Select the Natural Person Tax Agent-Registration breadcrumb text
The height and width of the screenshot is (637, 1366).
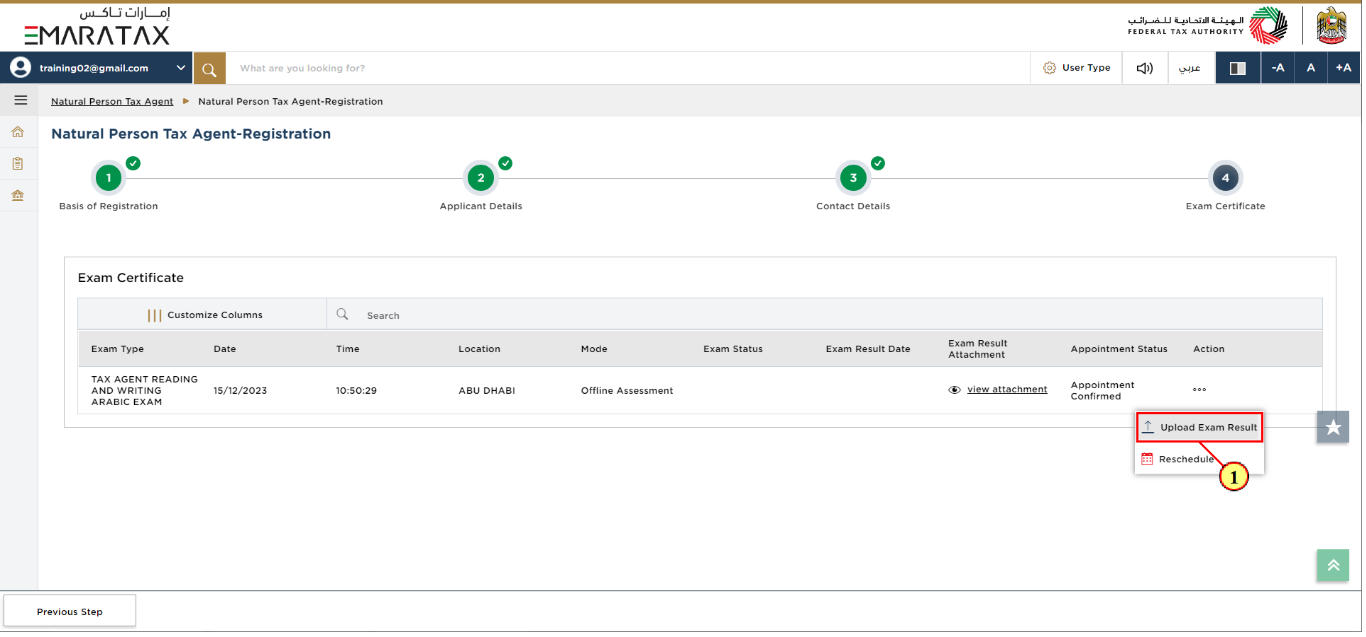tap(290, 101)
